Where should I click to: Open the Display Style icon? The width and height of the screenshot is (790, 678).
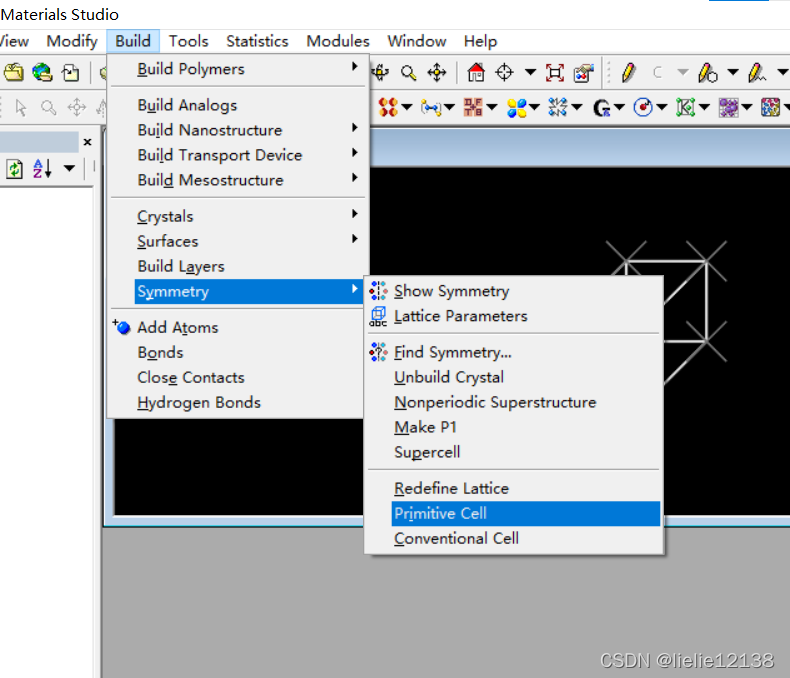(583, 73)
